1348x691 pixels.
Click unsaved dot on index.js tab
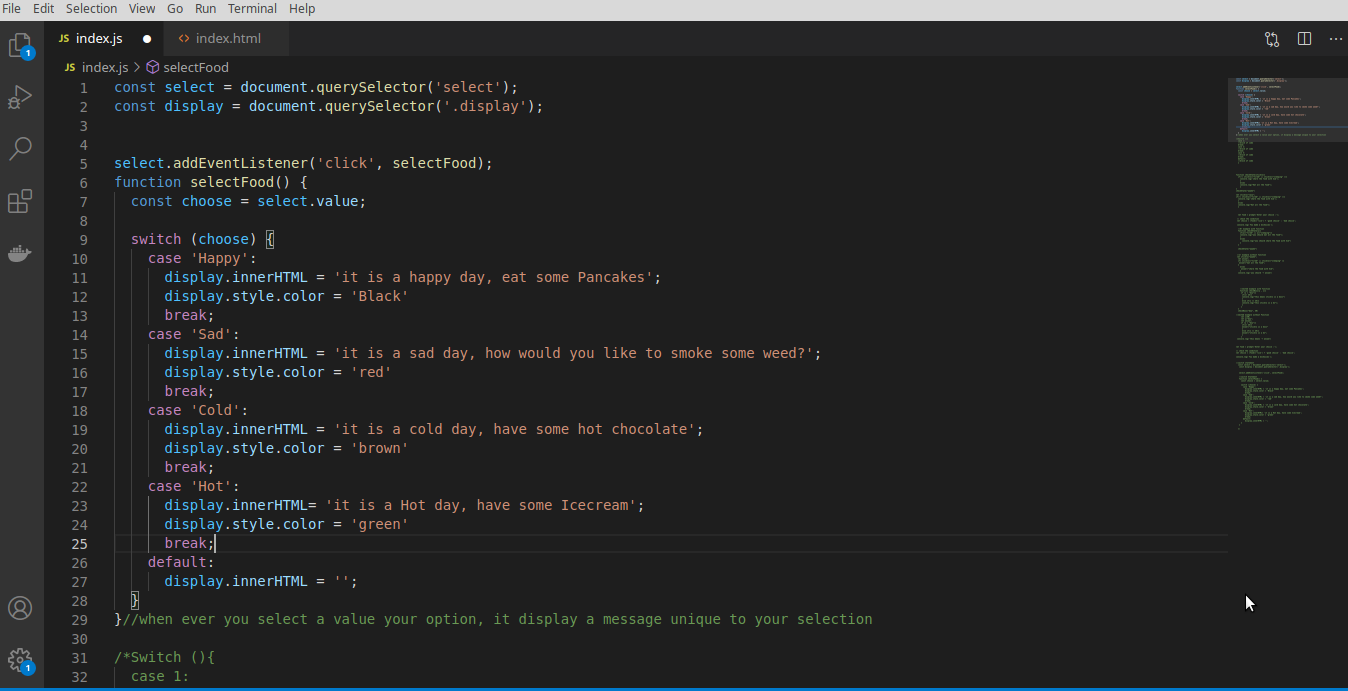[147, 39]
